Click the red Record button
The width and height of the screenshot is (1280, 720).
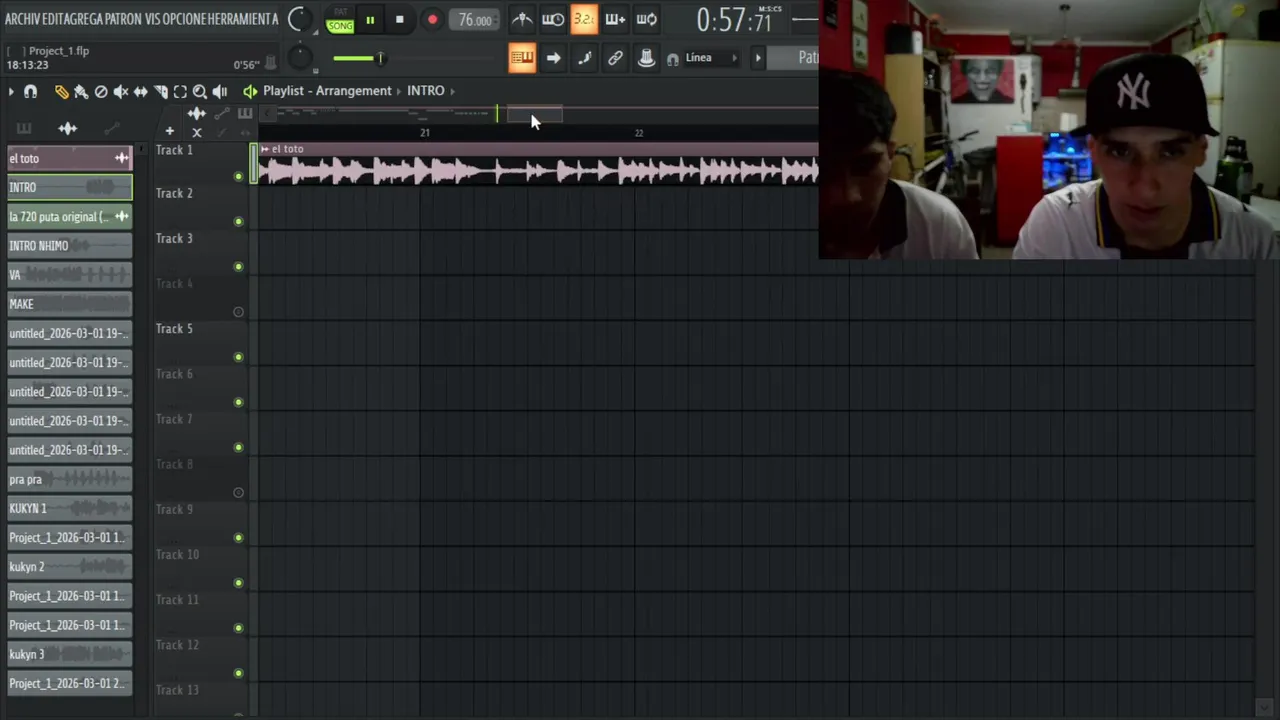[432, 20]
